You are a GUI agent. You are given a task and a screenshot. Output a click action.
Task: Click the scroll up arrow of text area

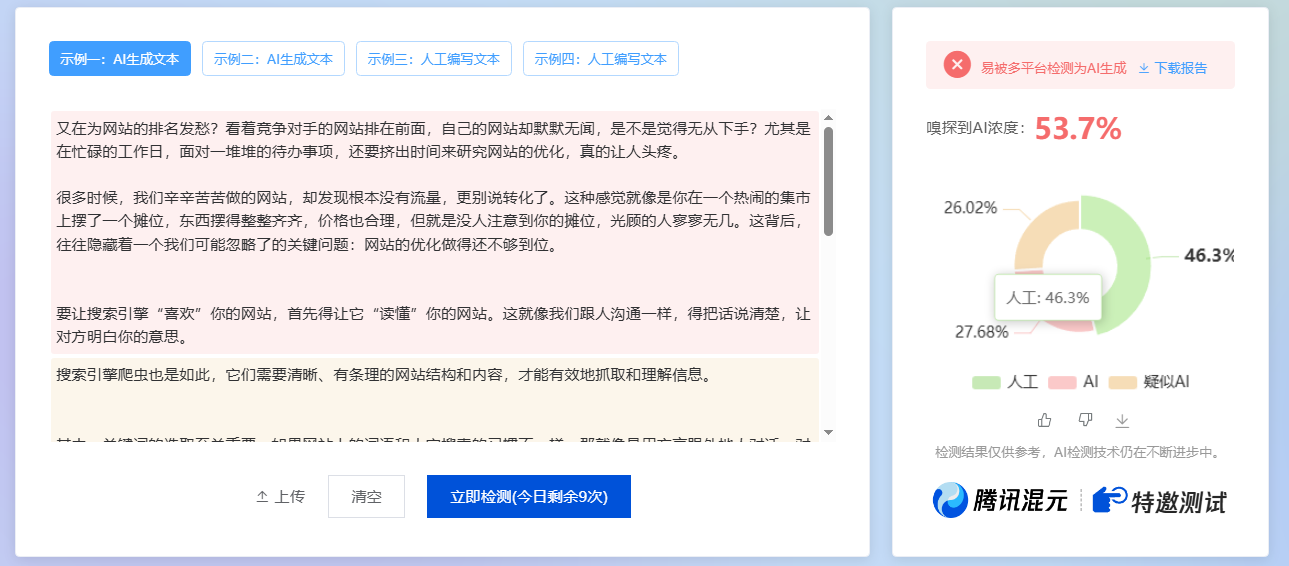[828, 118]
